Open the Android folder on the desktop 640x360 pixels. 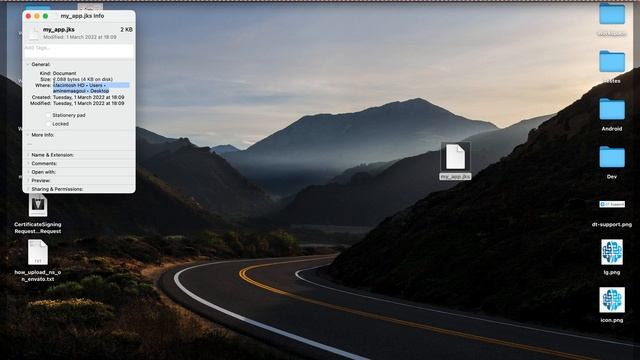(x=612, y=109)
